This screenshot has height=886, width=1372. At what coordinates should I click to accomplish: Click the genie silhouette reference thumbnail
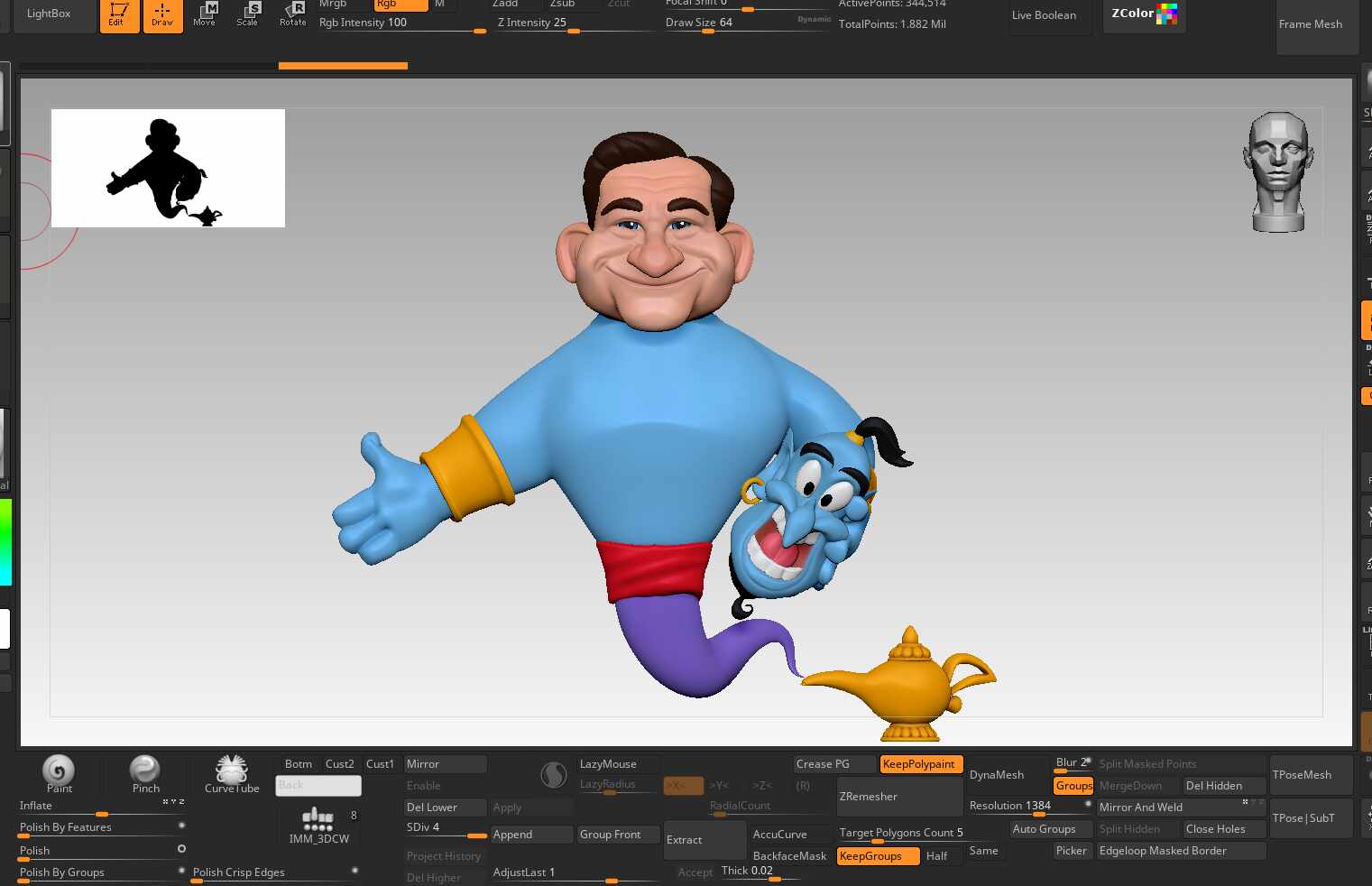[x=168, y=168]
